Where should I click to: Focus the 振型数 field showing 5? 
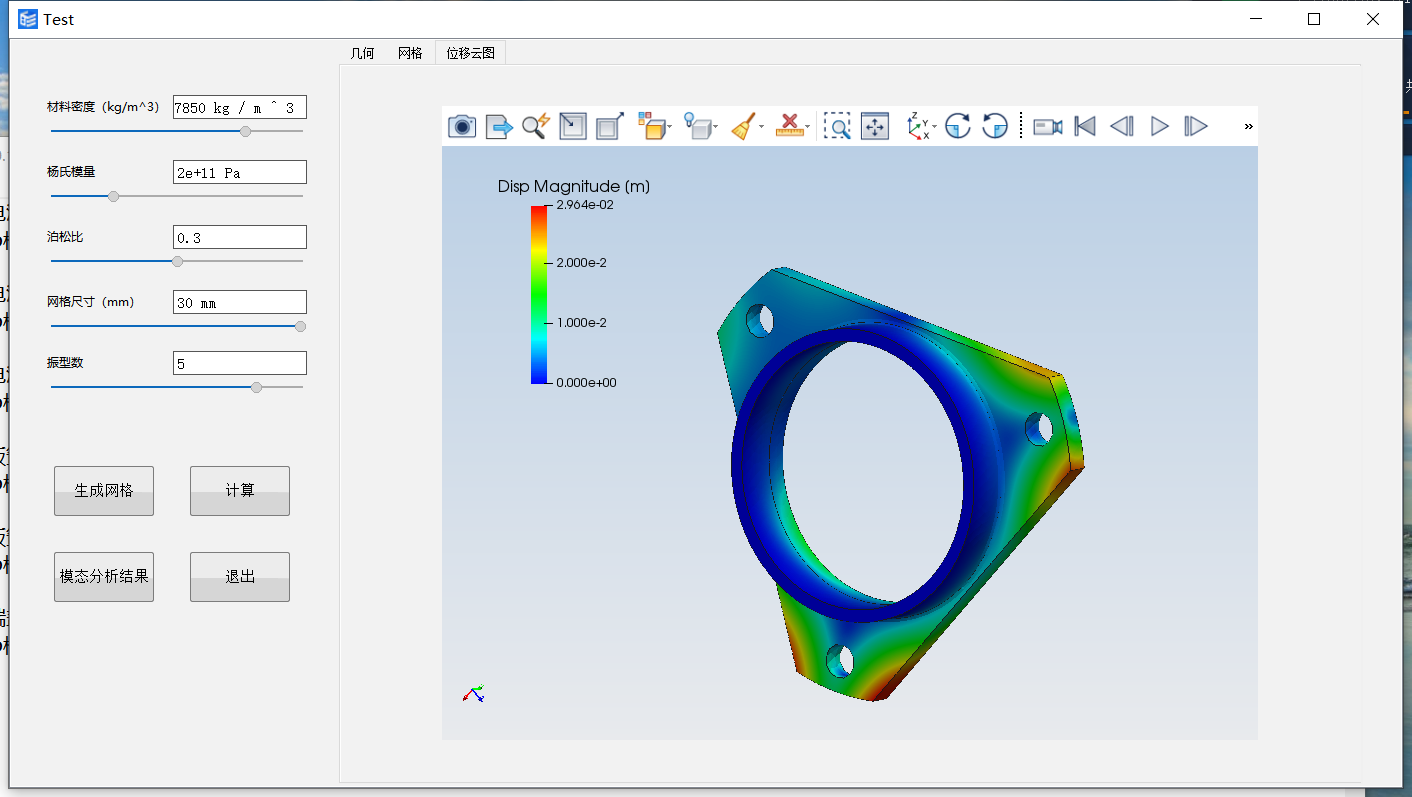click(x=240, y=364)
